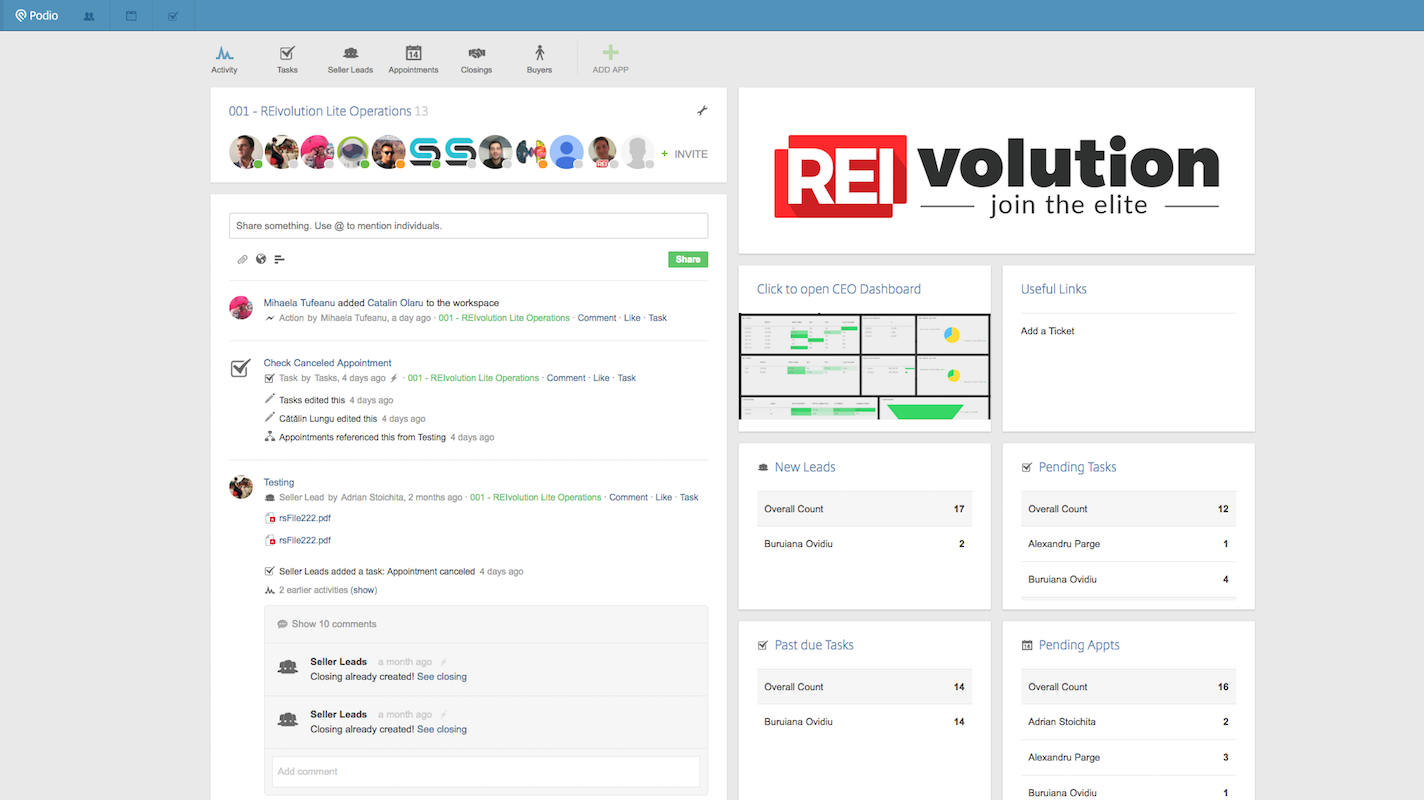Open the 001 - REIvolution Lite Operations title

click(x=320, y=111)
